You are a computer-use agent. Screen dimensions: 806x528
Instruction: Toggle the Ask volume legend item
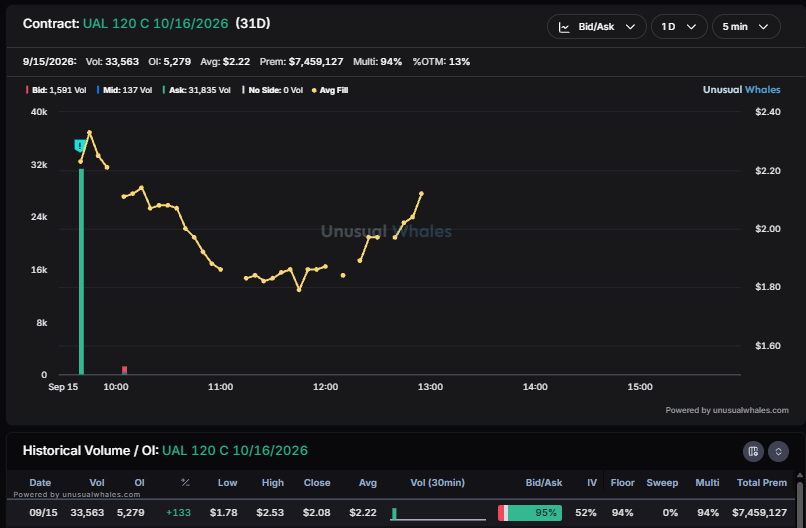pos(196,90)
